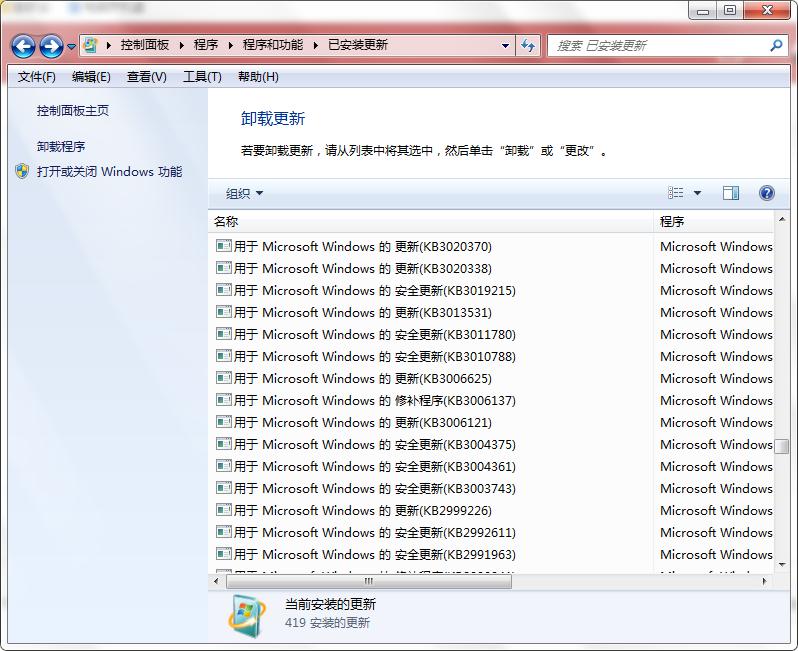The image size is (798, 651).
Task: Click 控制面板 in the breadcrumb path
Action: pyautogui.click(x=145, y=45)
